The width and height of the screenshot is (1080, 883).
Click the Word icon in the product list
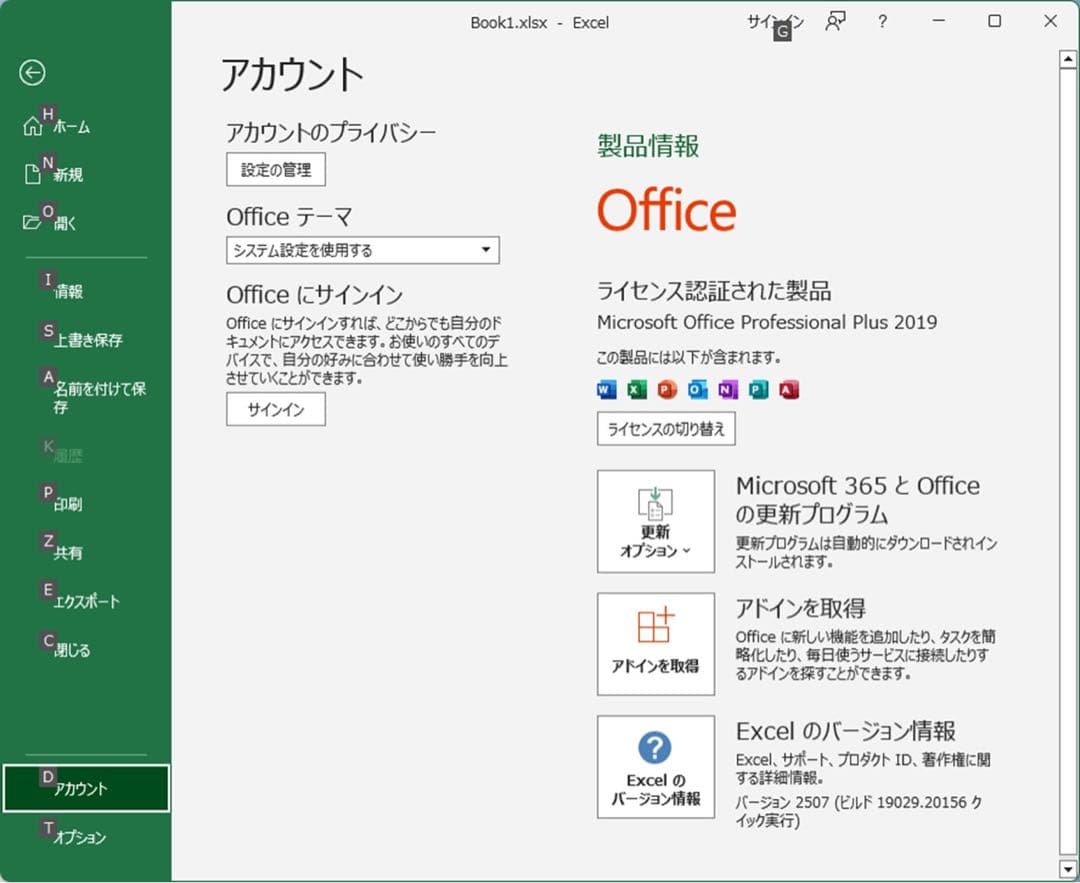point(605,390)
